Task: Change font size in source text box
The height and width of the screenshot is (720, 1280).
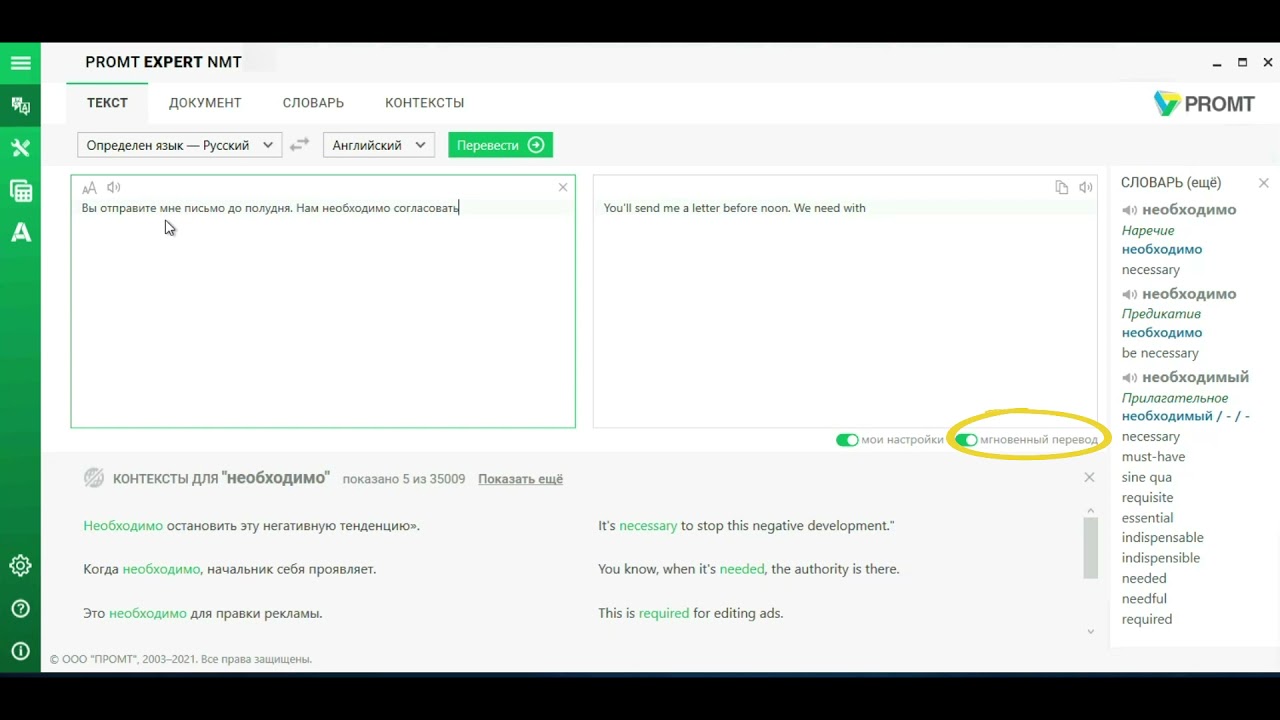Action: 89,187
